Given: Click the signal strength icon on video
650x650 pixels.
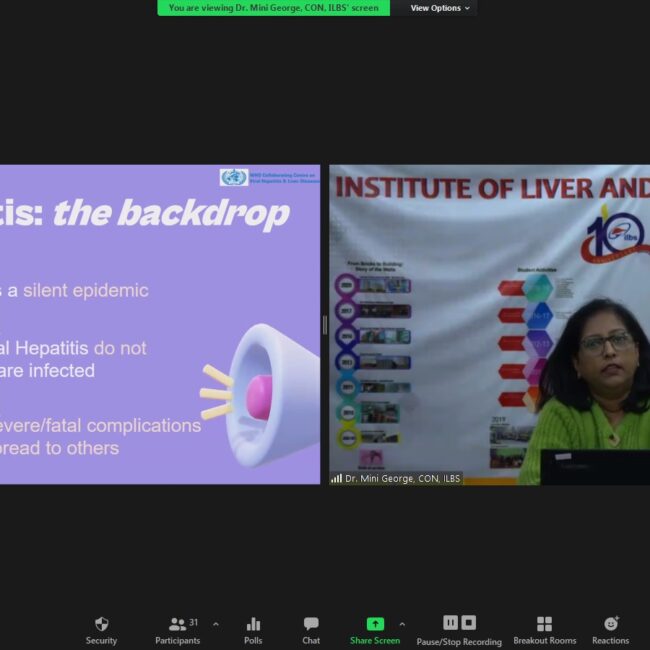Looking at the screenshot, I should (x=336, y=479).
